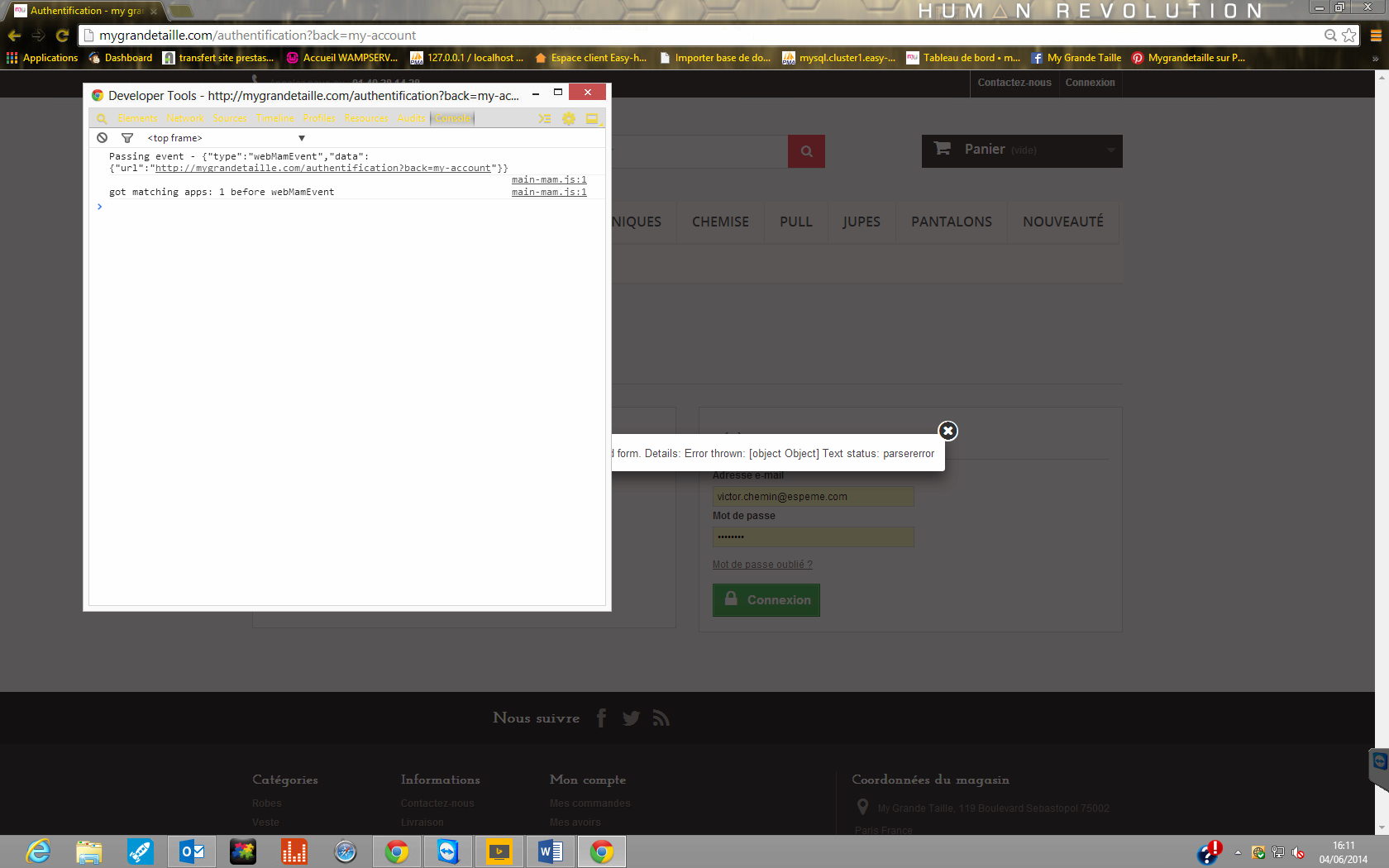Open the browser zoom indicator

coord(1330,36)
